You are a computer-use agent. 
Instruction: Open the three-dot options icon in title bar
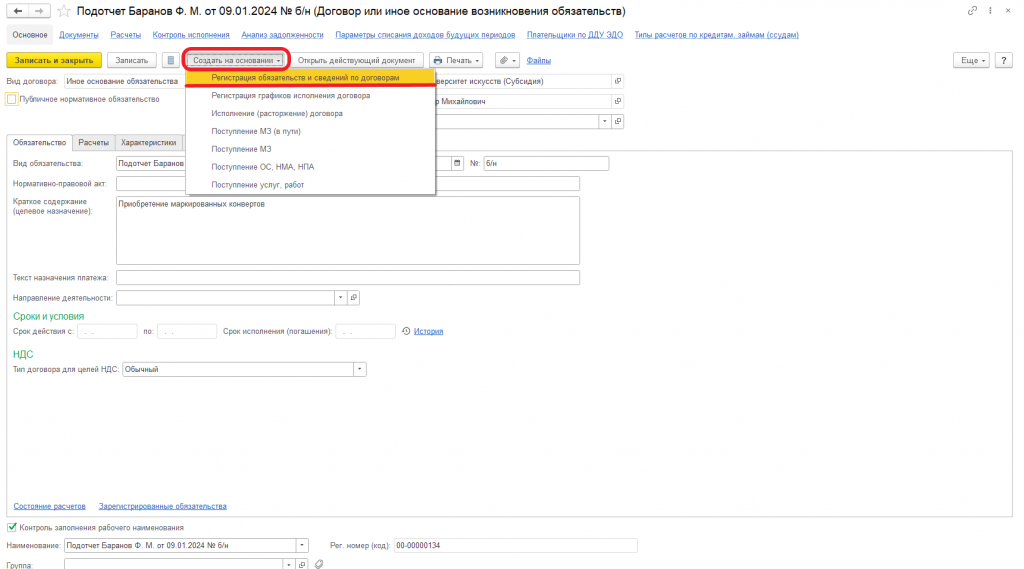click(990, 10)
